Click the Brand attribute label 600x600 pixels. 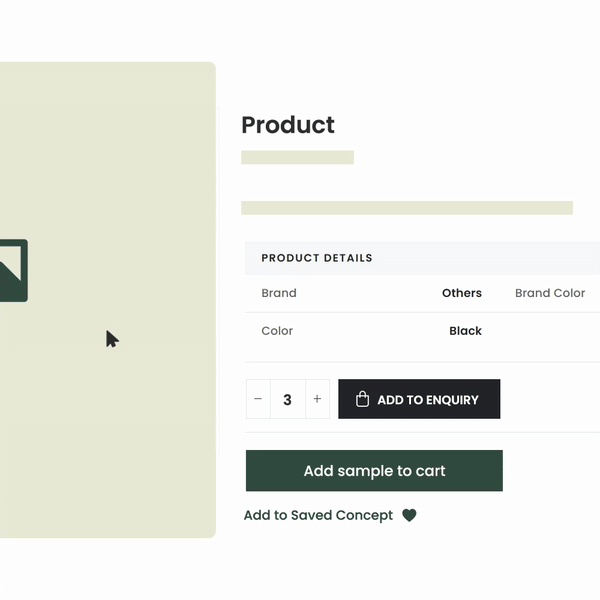tap(279, 293)
